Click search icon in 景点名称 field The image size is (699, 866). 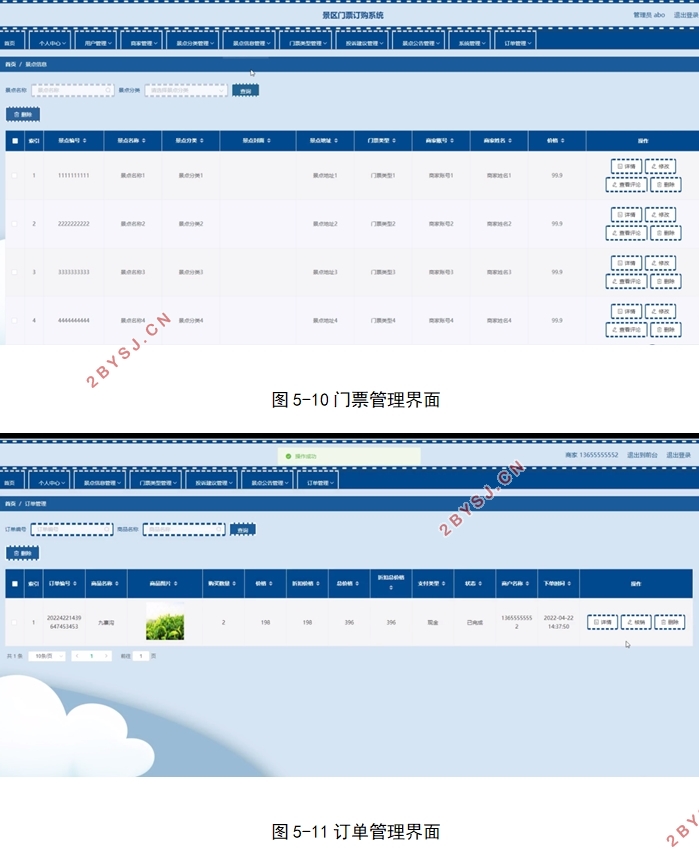coord(108,90)
